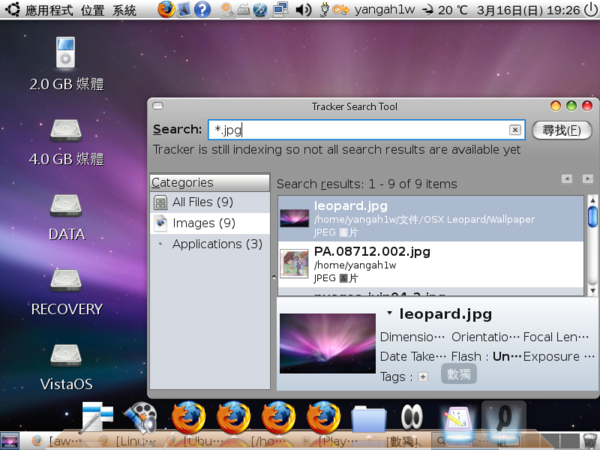The width and height of the screenshot is (600, 450).
Task: Select the leopard.jpg search result
Action: pyautogui.click(x=430, y=218)
